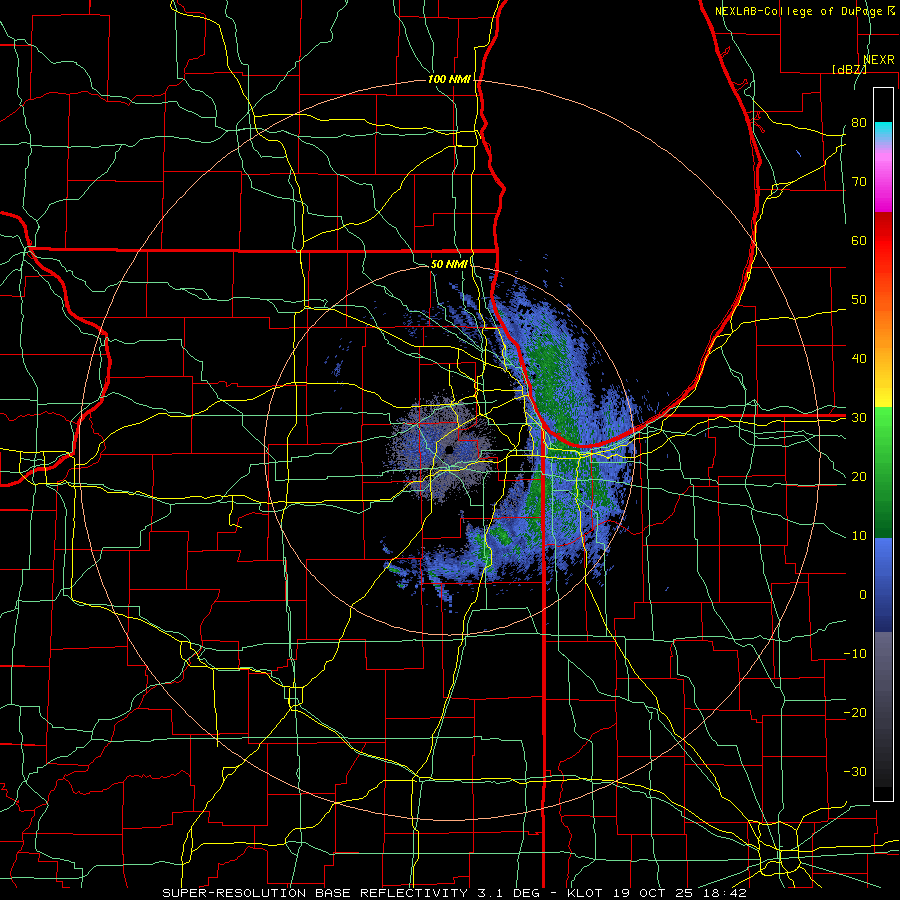Click the 10 value on the dBZ scale
This screenshot has width=900, height=900.
pyautogui.click(x=859, y=536)
